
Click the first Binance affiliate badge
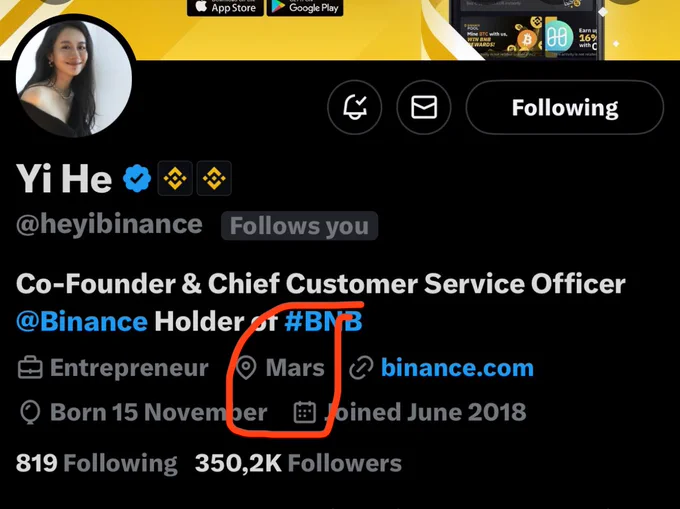click(x=175, y=178)
